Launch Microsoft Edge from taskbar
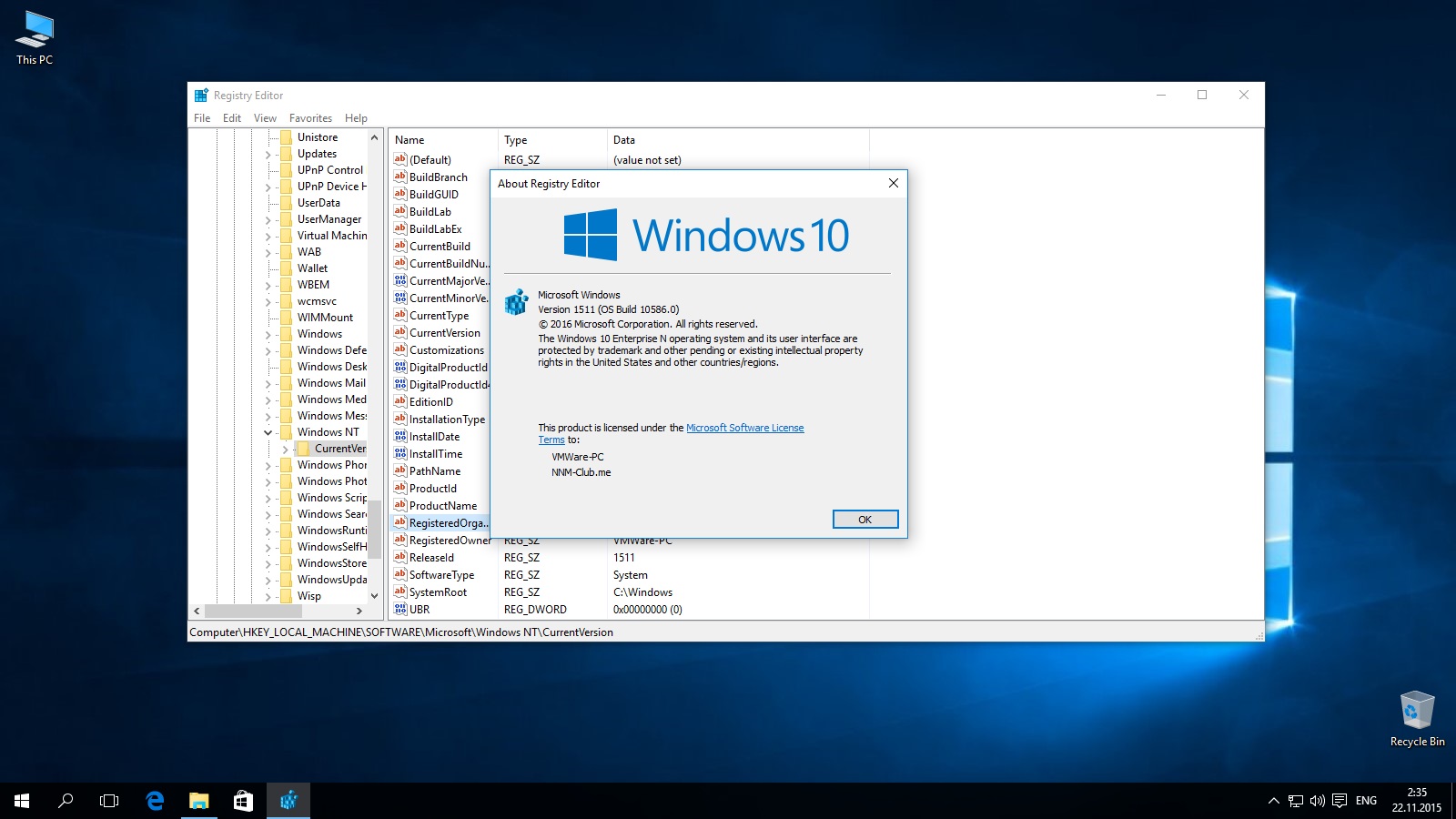 pos(155,801)
